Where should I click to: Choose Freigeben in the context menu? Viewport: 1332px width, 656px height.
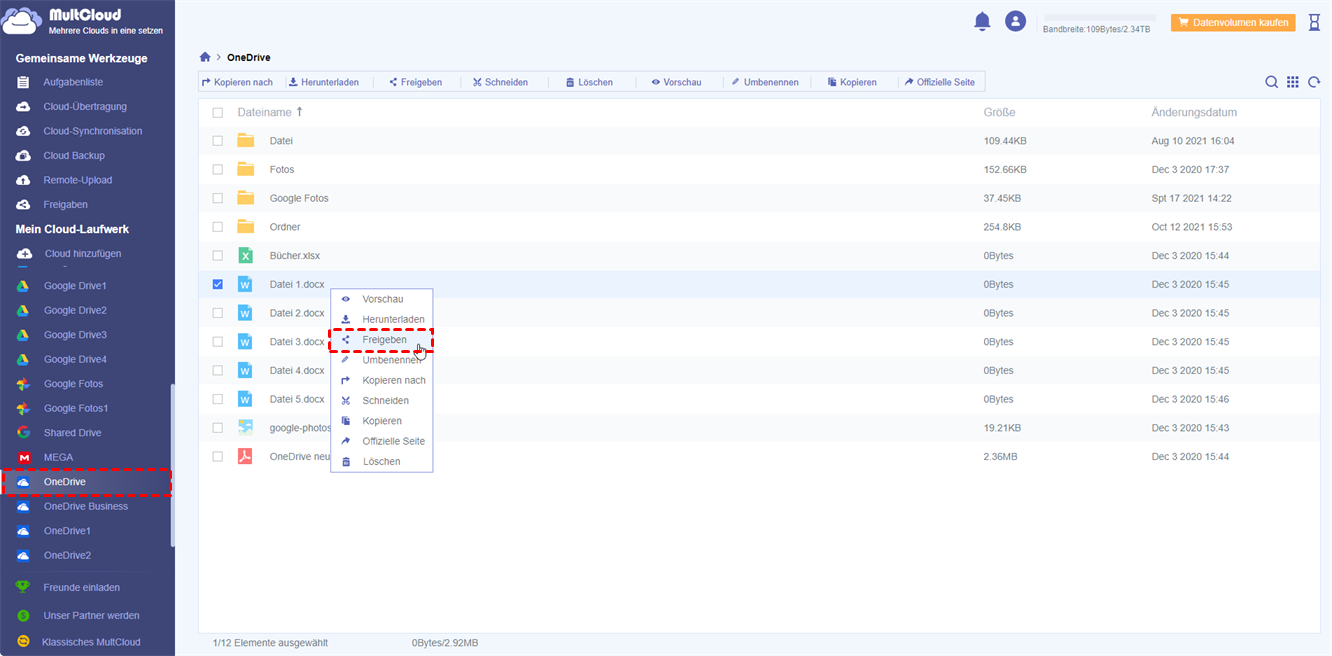(x=383, y=340)
